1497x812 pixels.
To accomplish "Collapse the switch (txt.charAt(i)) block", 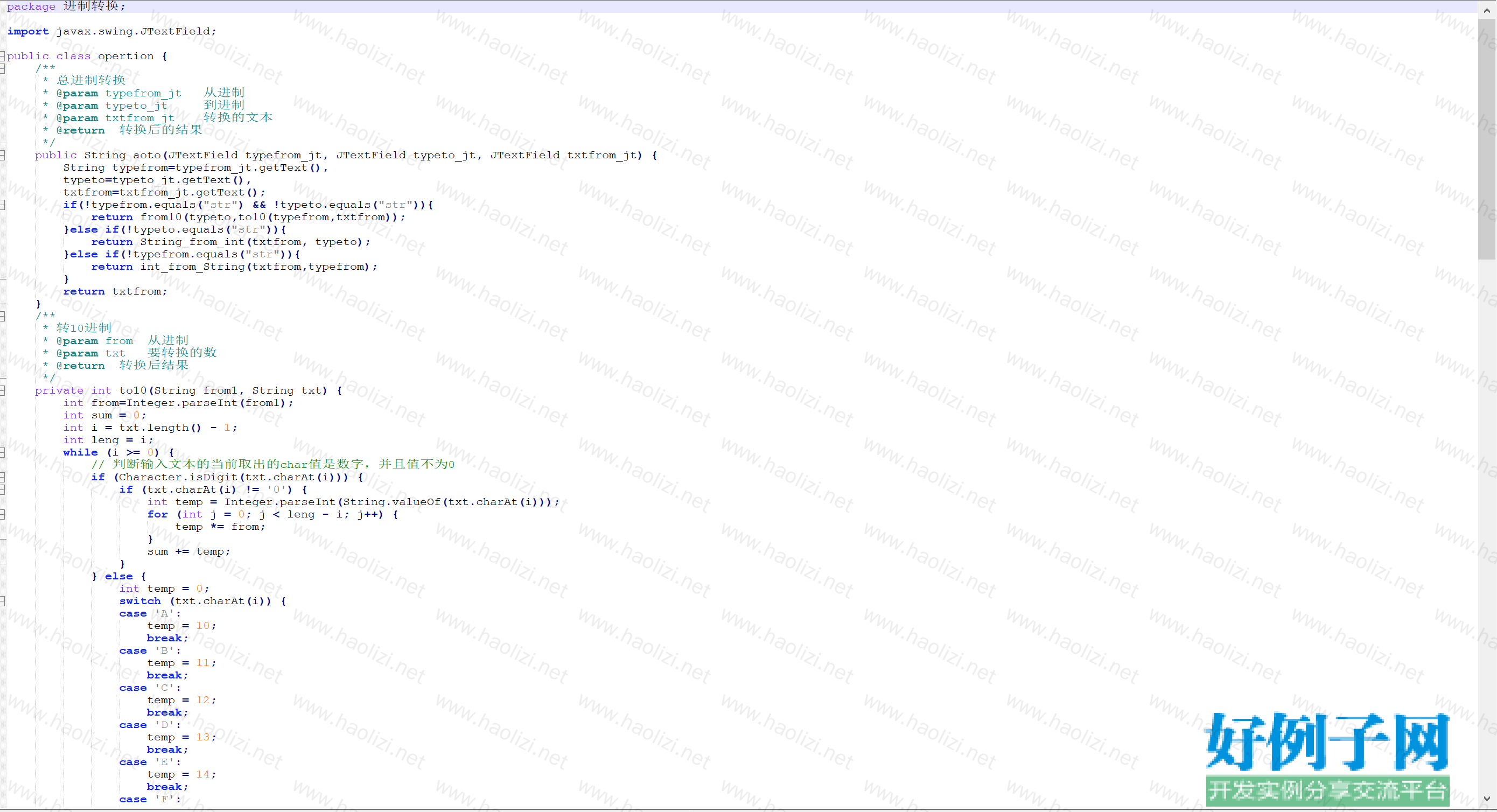I will (2, 601).
